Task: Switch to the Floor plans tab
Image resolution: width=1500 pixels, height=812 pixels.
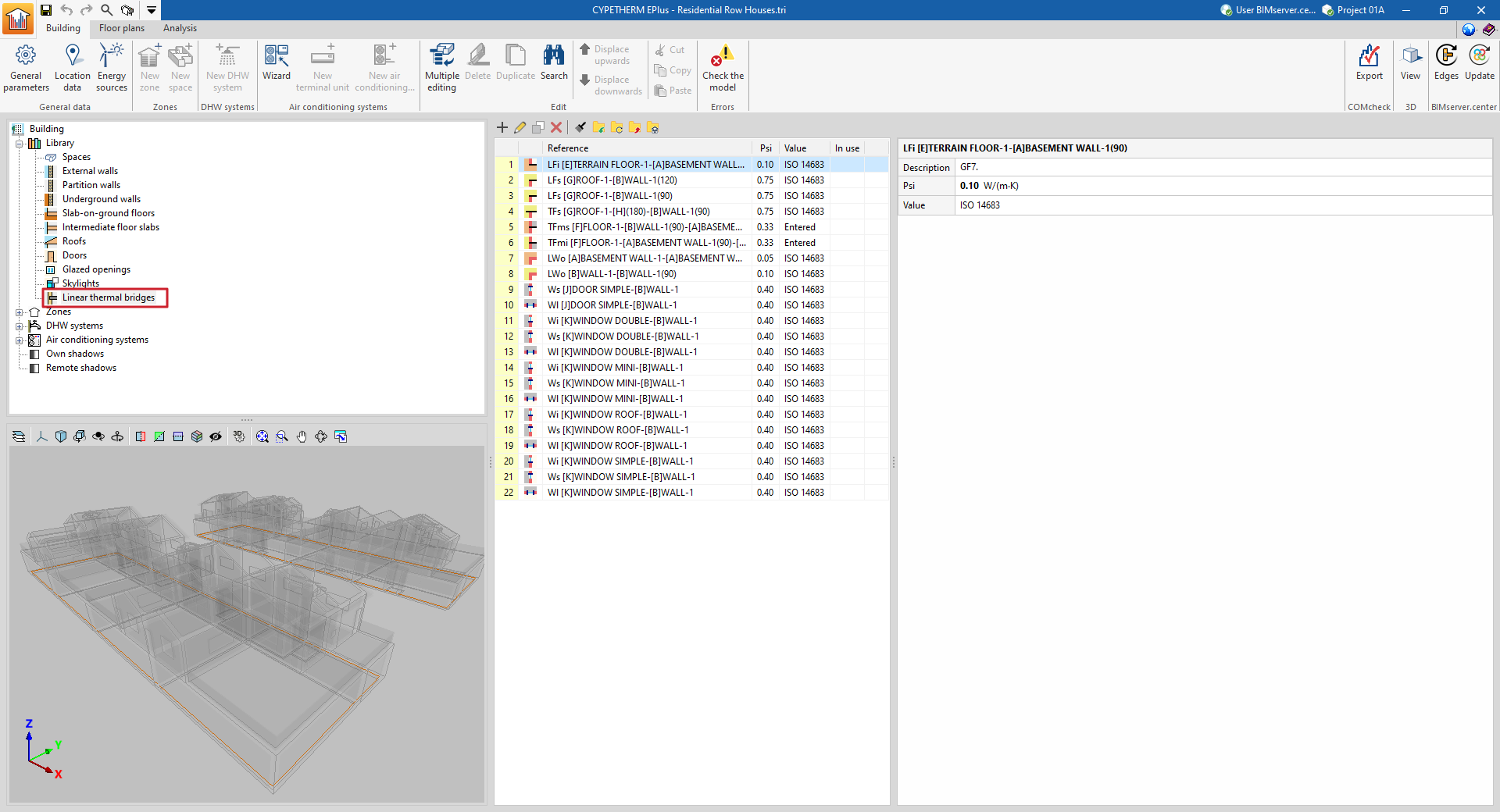Action: pyautogui.click(x=122, y=28)
